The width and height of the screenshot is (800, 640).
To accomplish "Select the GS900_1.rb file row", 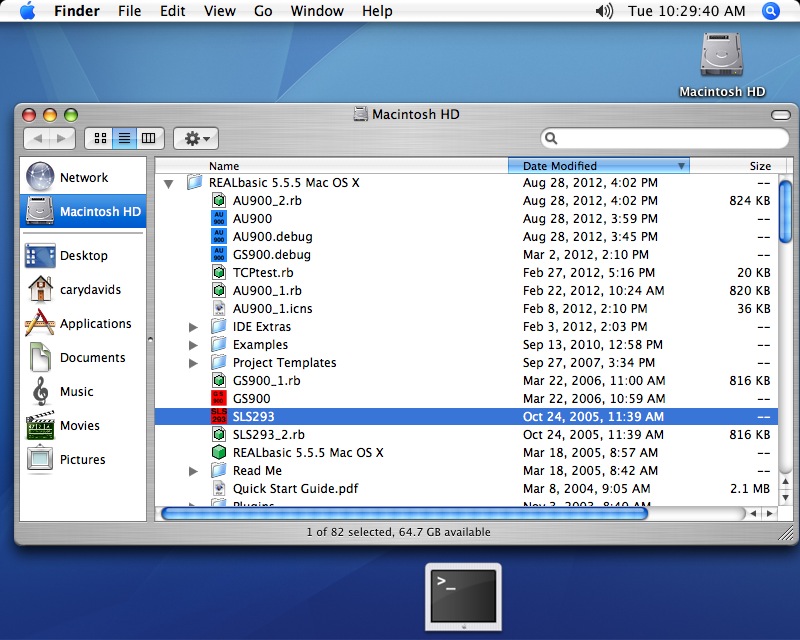I will [466, 380].
